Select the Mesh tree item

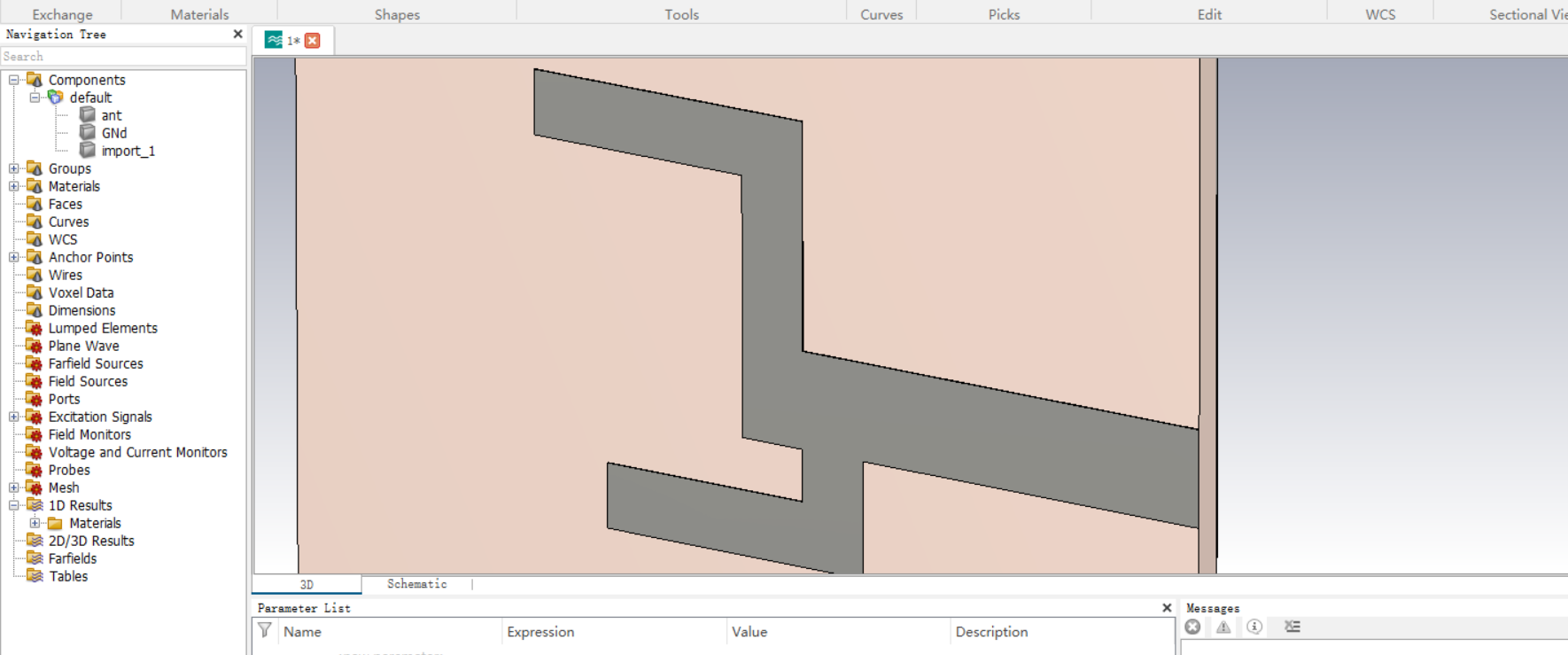coord(64,487)
